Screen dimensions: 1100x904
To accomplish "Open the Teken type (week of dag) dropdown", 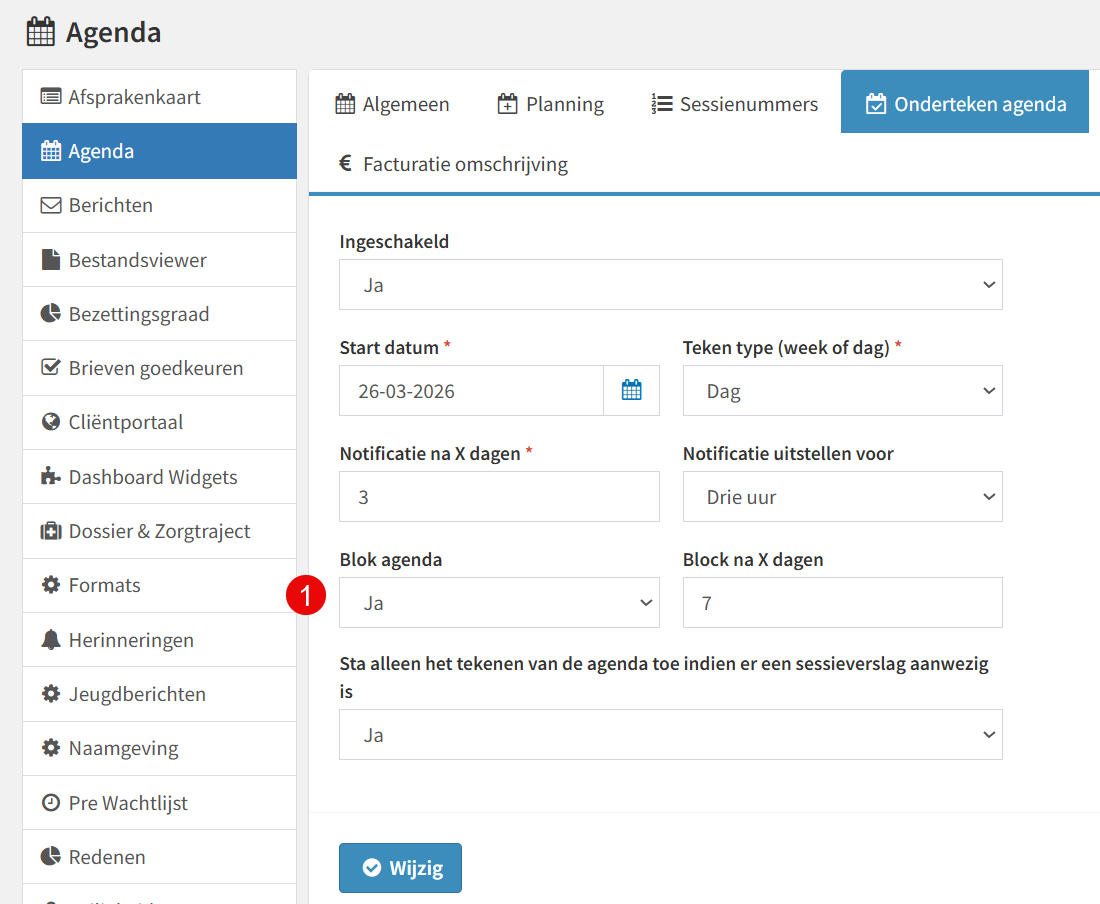I will tap(843, 391).
